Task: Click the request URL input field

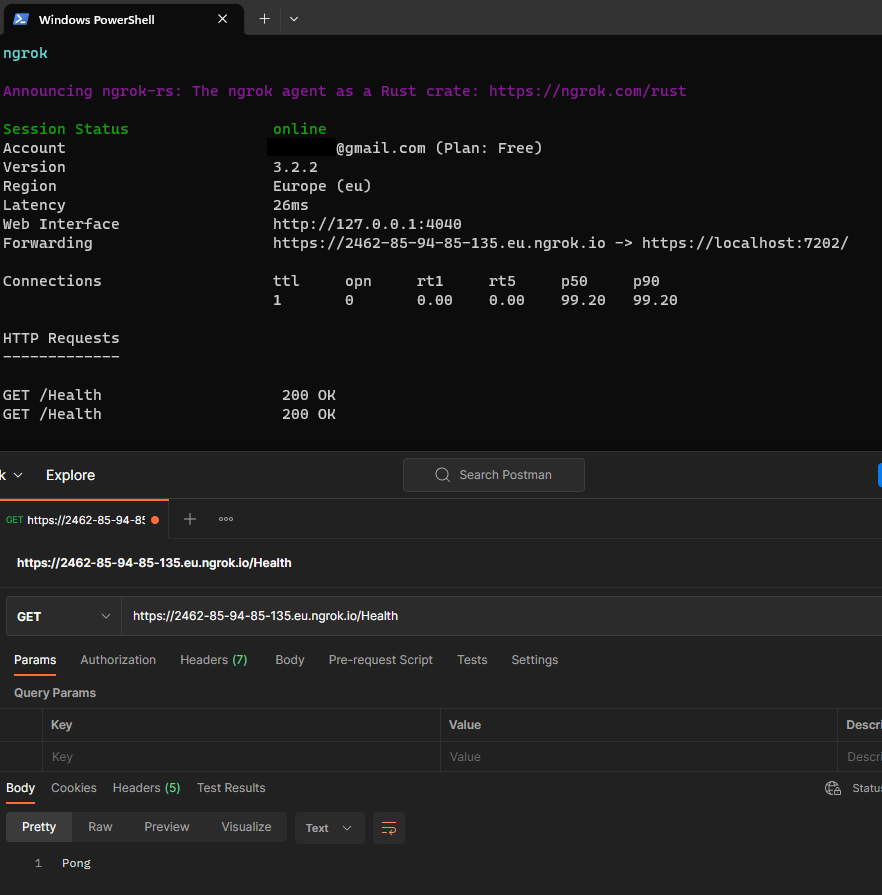Action: [x=501, y=616]
